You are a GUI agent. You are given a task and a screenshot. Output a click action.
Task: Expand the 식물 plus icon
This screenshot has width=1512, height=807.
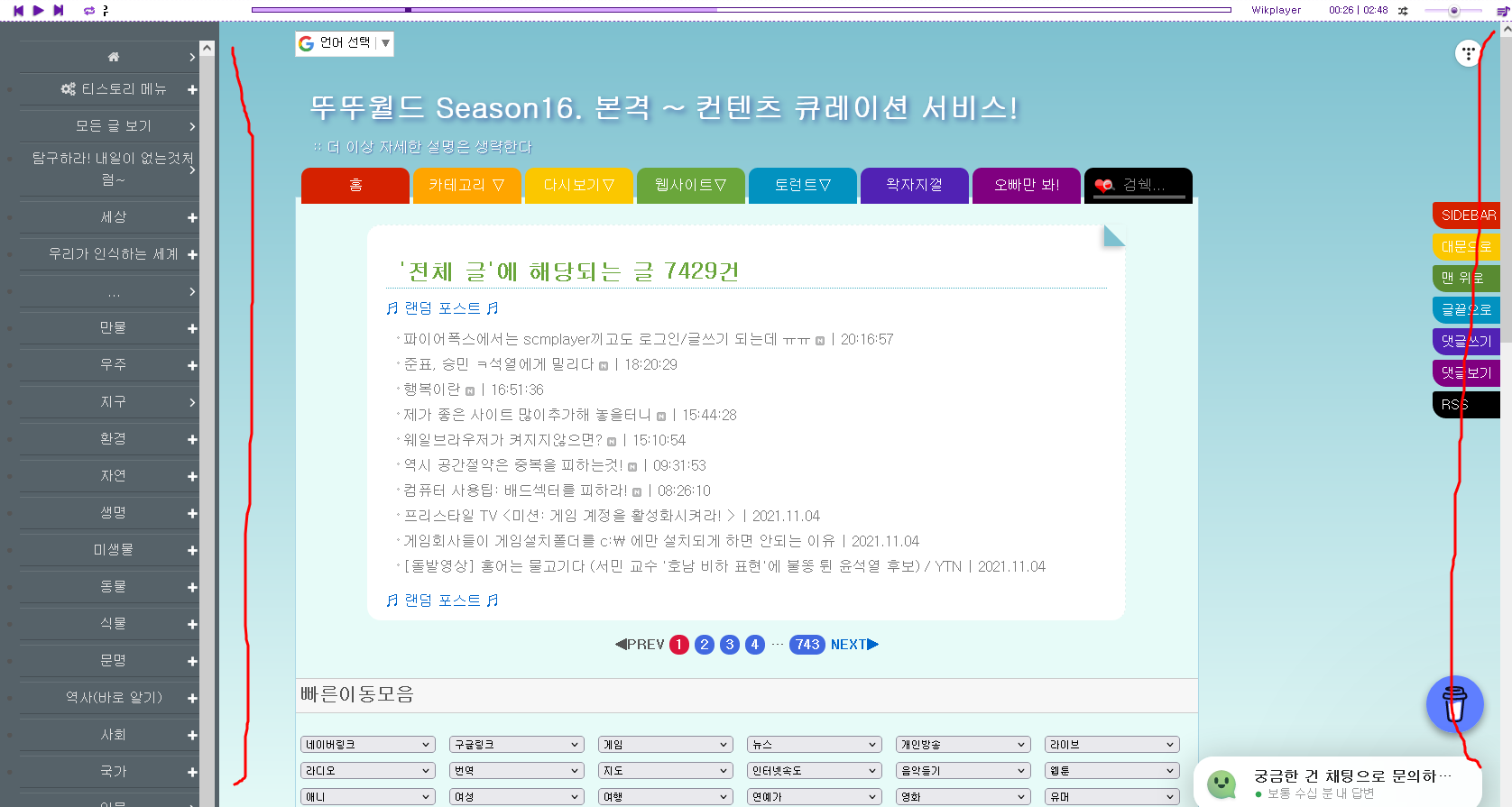(192, 624)
